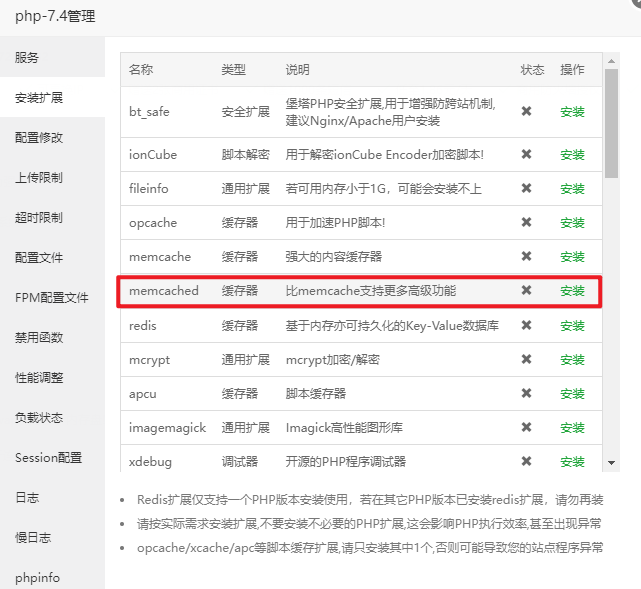Click the 安全扩展 type cell
The width and height of the screenshot is (641, 589).
click(x=245, y=112)
